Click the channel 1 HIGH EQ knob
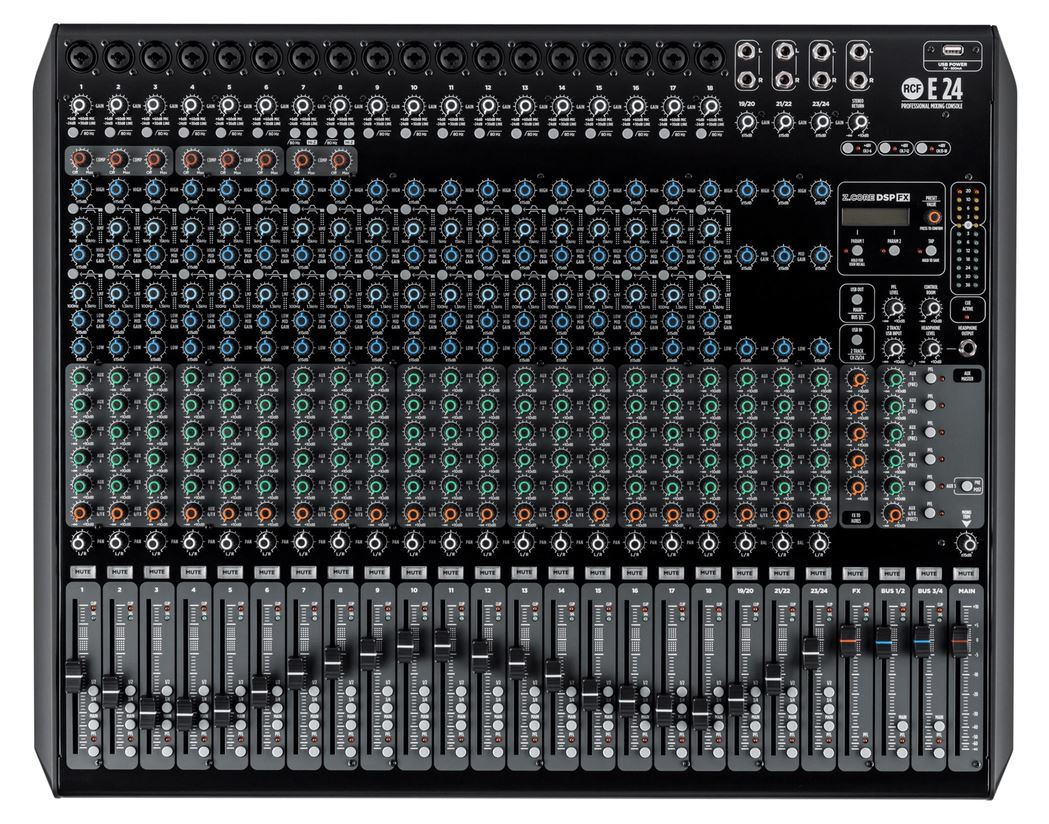Viewport: 1049px width, 824px height. [80, 191]
